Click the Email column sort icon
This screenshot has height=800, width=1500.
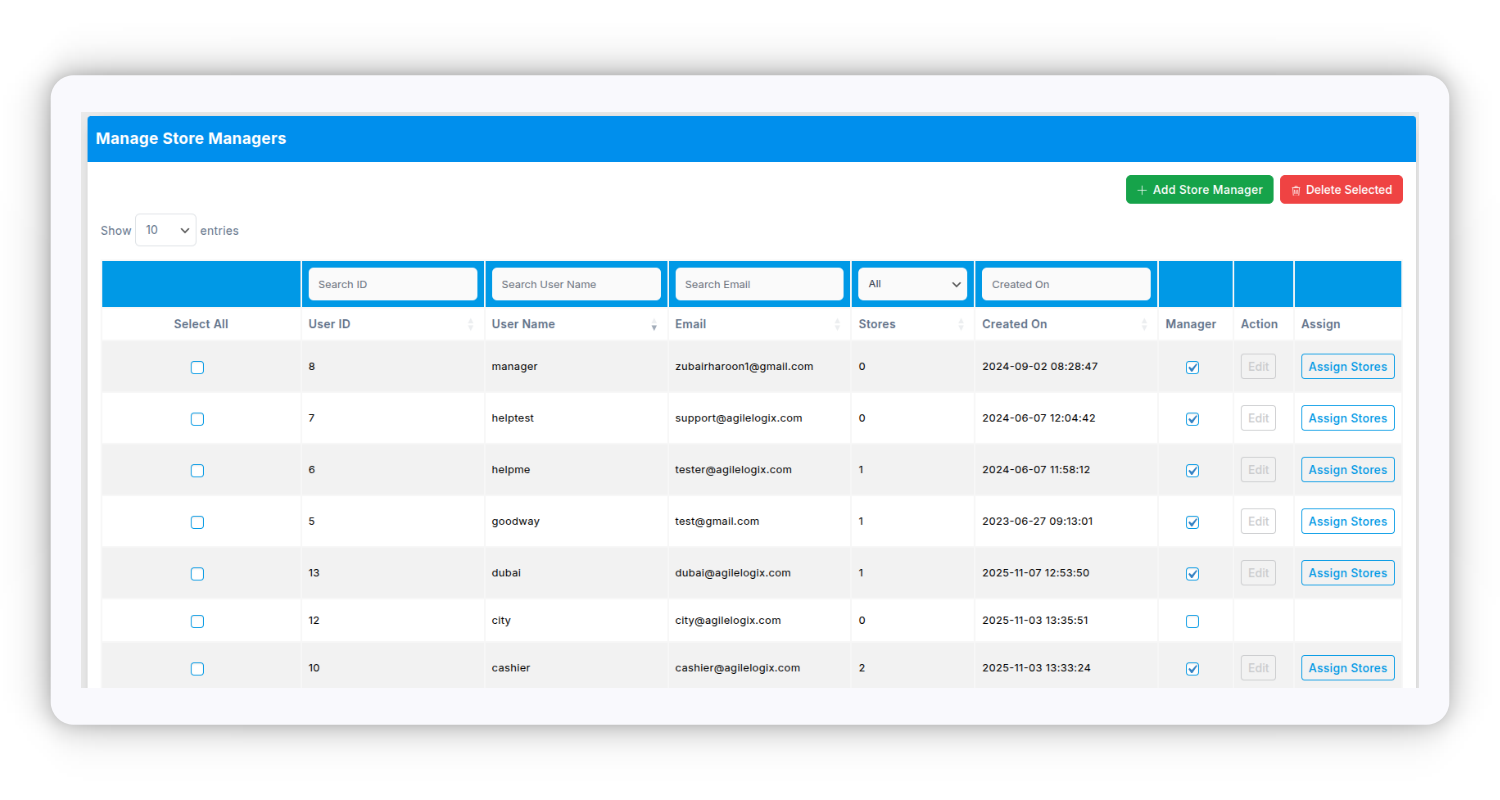[x=837, y=325]
